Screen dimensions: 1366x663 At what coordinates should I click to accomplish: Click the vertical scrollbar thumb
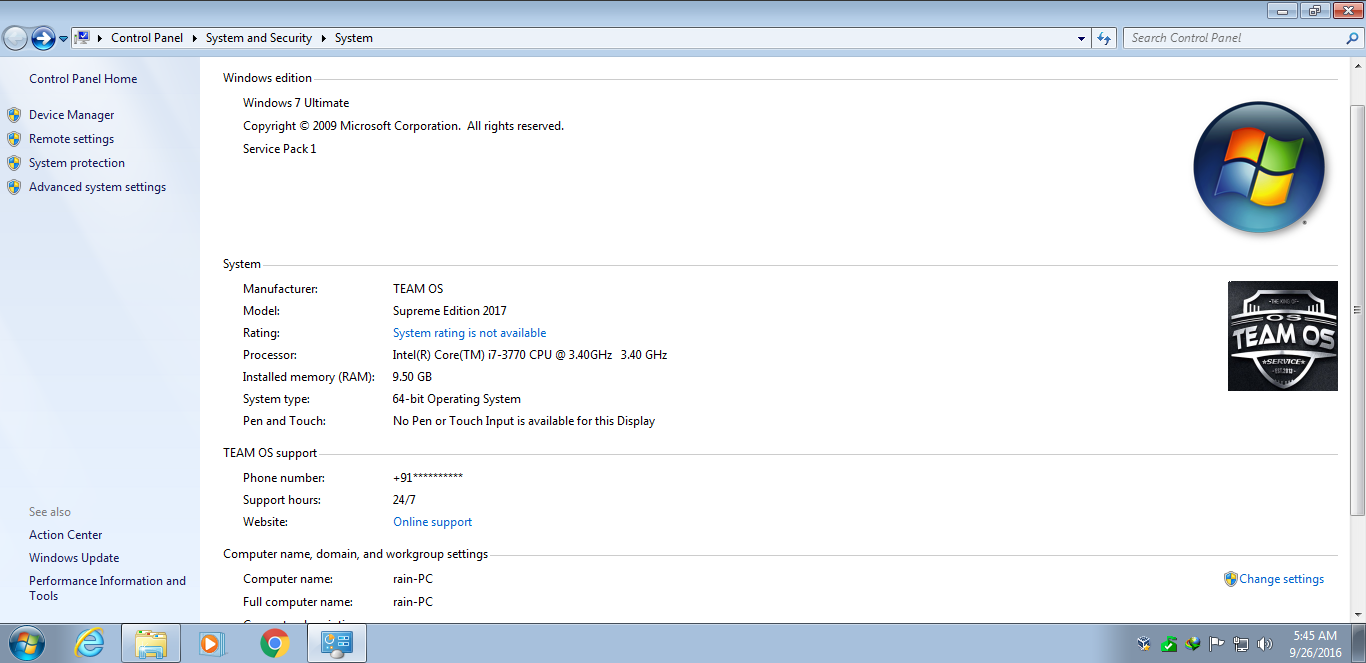(1357, 310)
